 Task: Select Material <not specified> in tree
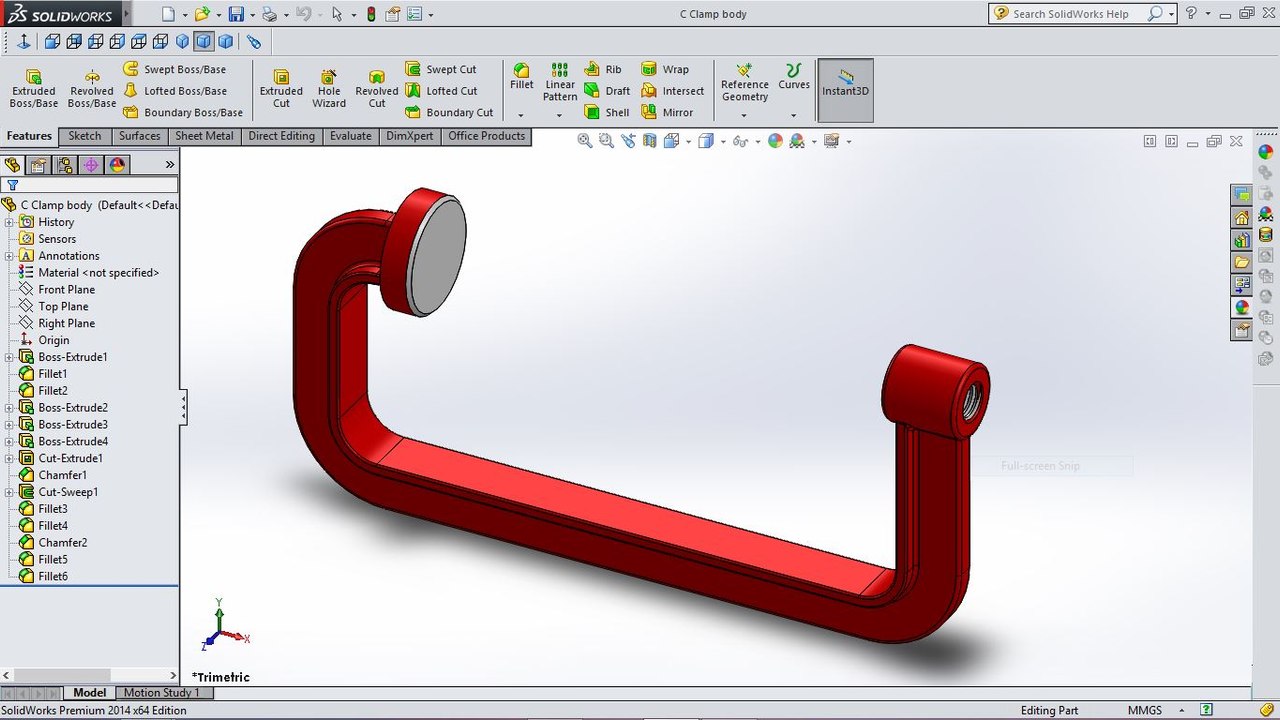click(x=89, y=273)
